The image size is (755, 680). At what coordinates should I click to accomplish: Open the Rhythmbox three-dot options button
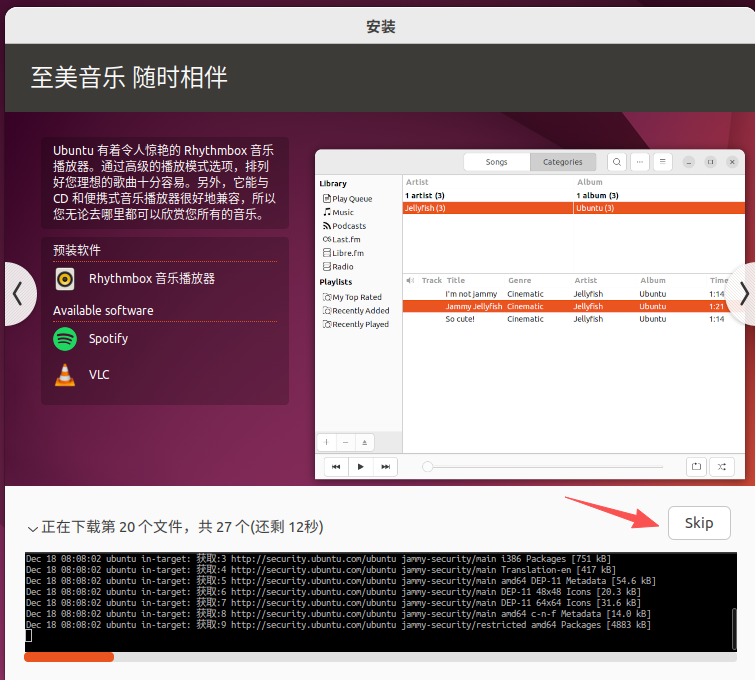coord(639,162)
